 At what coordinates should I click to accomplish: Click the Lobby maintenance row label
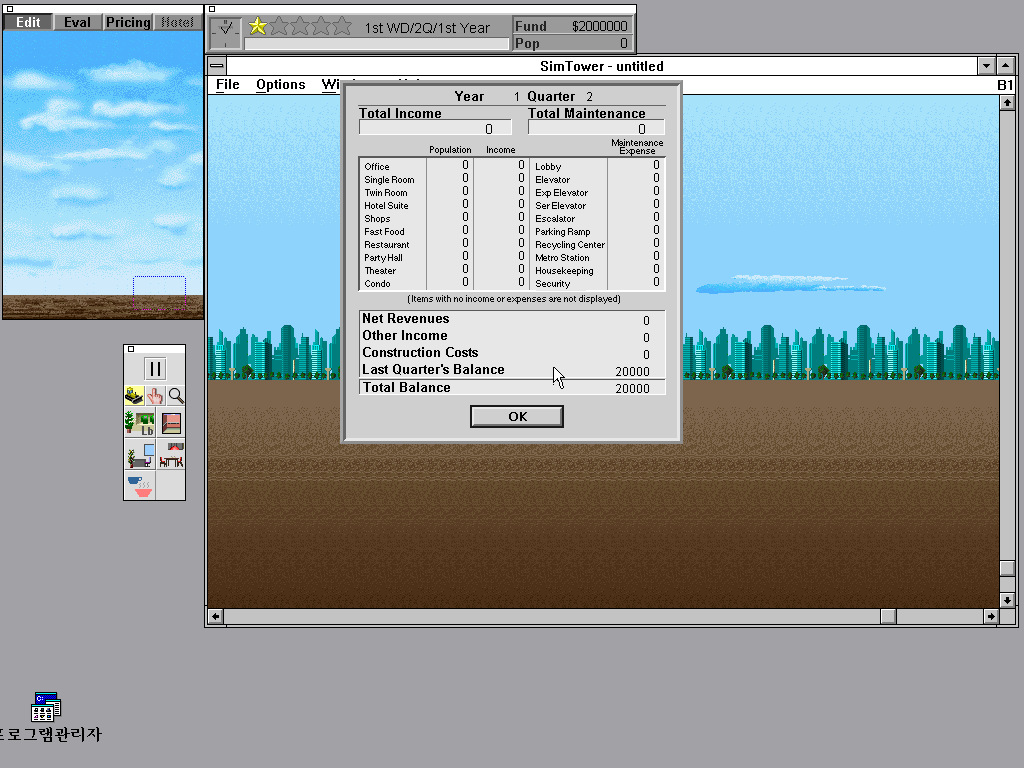pos(548,167)
